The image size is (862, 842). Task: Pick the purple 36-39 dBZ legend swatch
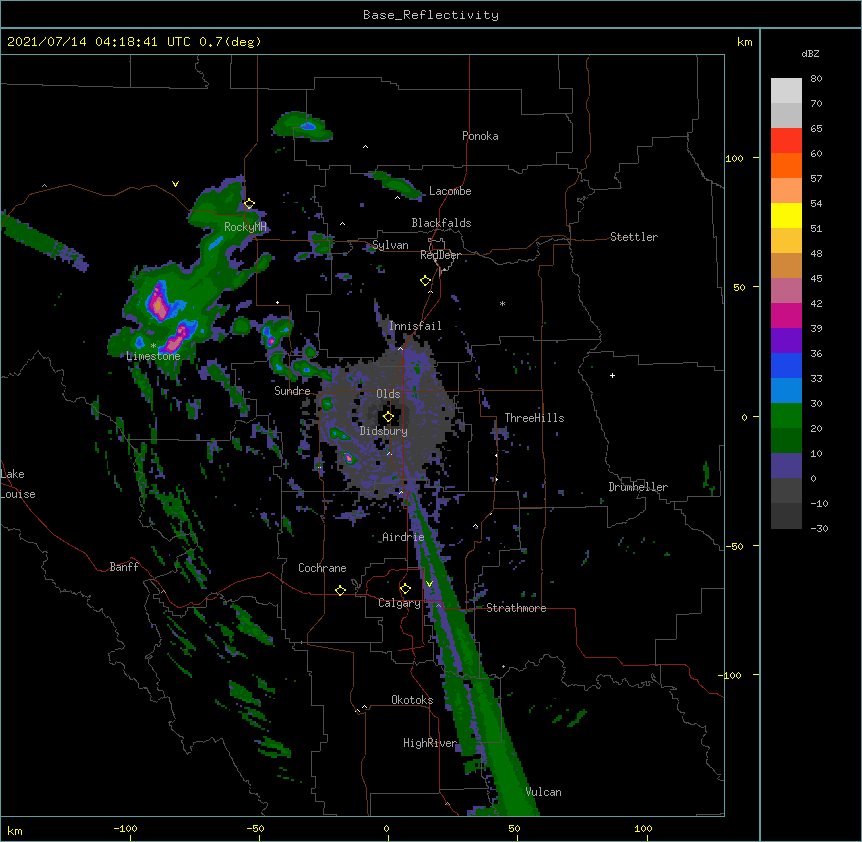[786, 341]
